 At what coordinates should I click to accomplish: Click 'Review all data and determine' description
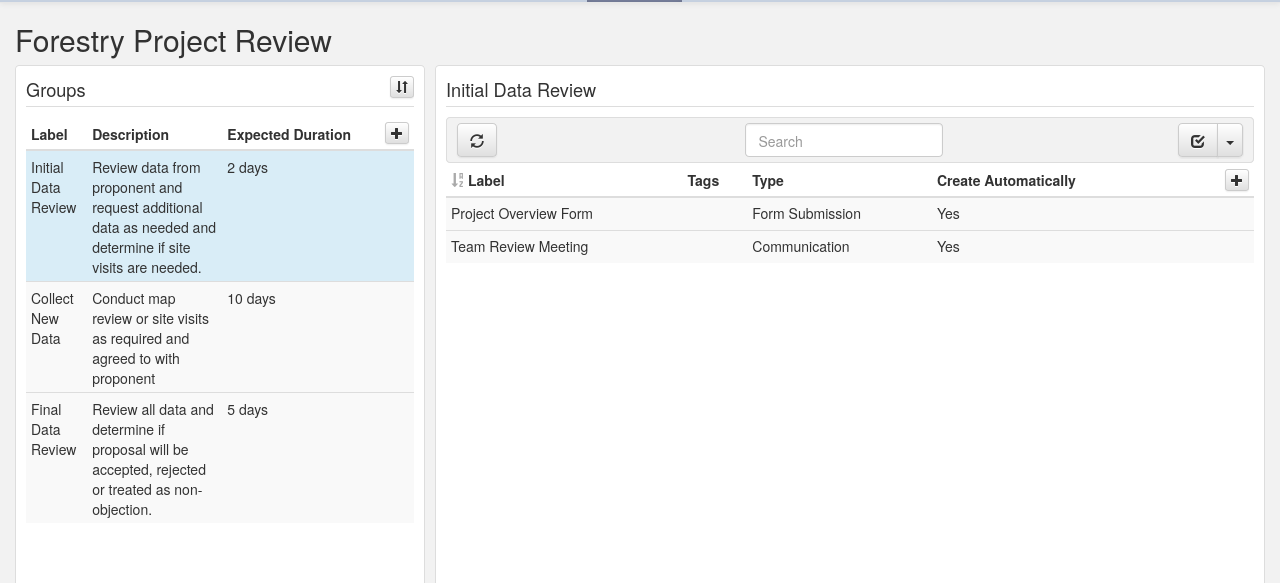point(153,460)
